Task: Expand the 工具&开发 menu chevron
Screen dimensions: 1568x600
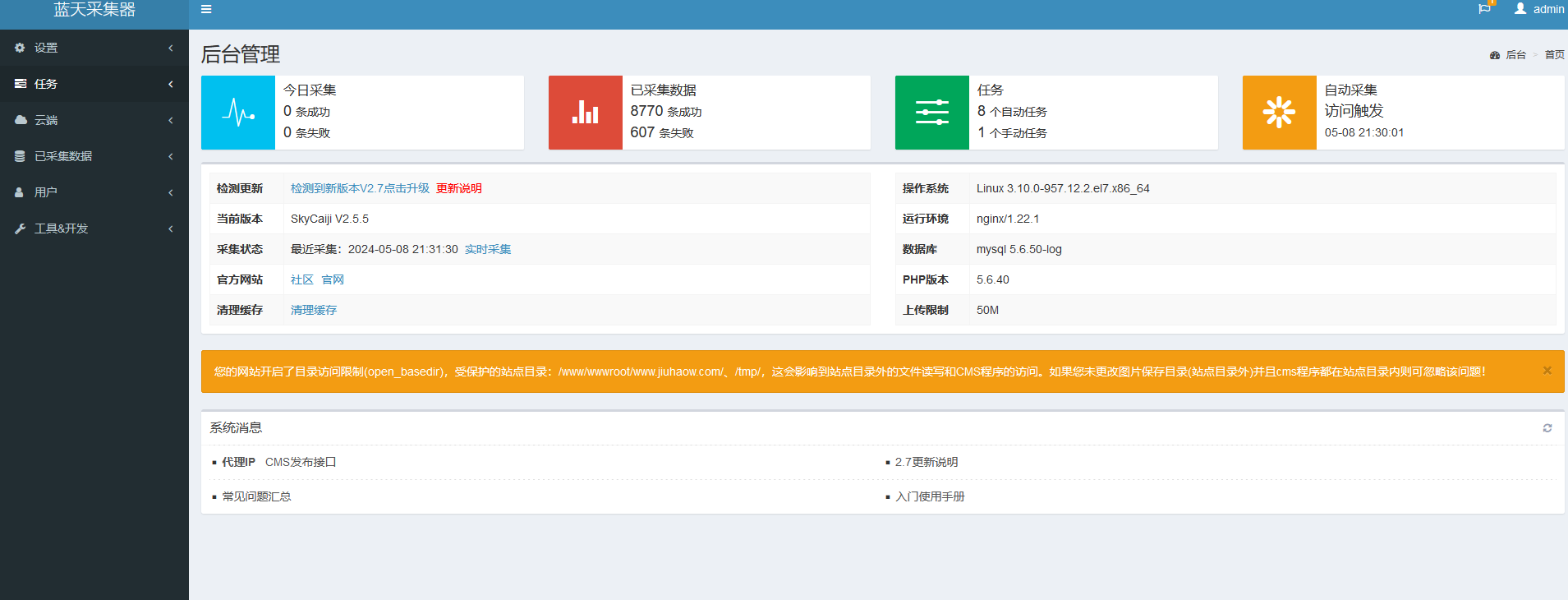Action: point(171,228)
